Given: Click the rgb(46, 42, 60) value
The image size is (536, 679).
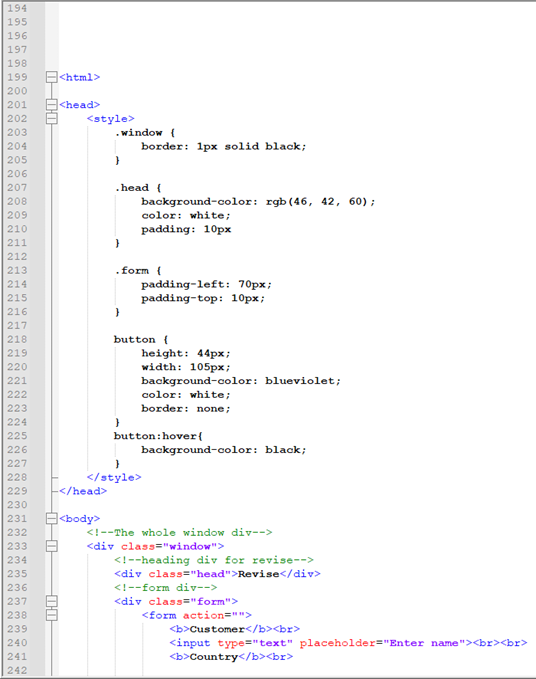Looking at the screenshot, I should pos(320,201).
